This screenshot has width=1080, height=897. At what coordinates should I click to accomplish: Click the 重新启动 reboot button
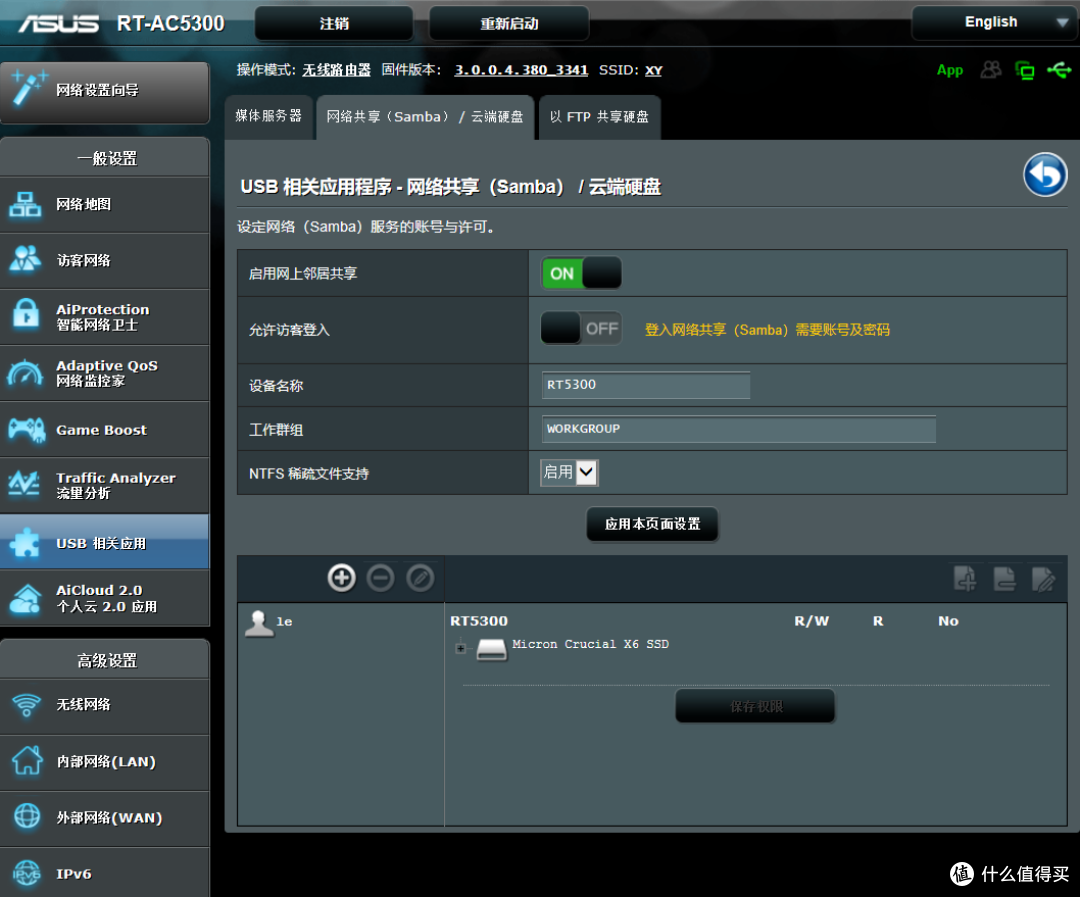509,23
